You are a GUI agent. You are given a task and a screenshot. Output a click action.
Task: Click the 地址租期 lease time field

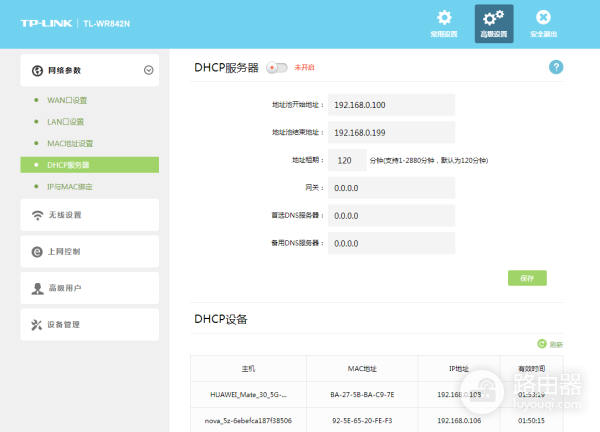(x=346, y=160)
